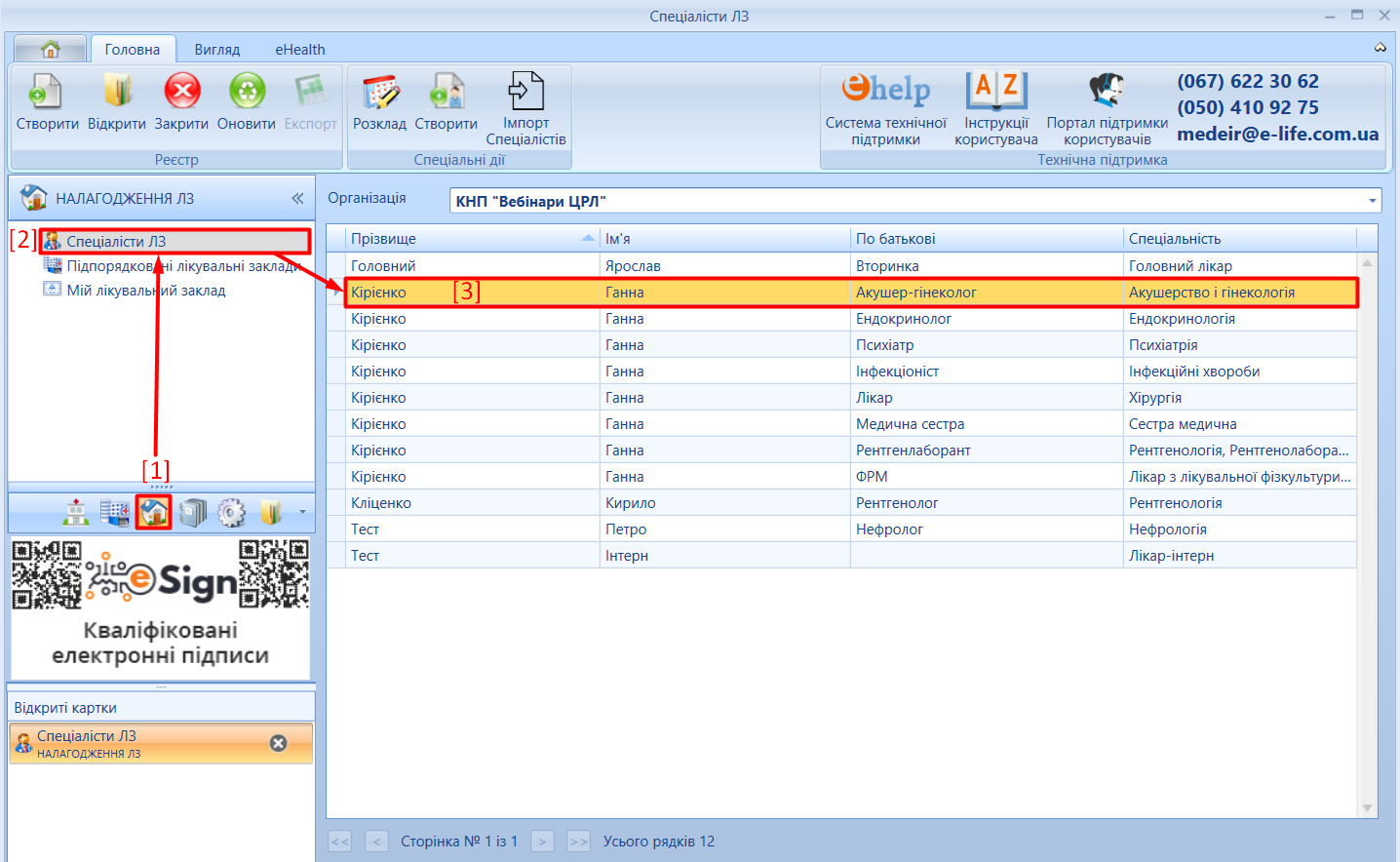The image size is (1400, 862).
Task: Click the gear settings icon in navigation bar
Action: 232,512
